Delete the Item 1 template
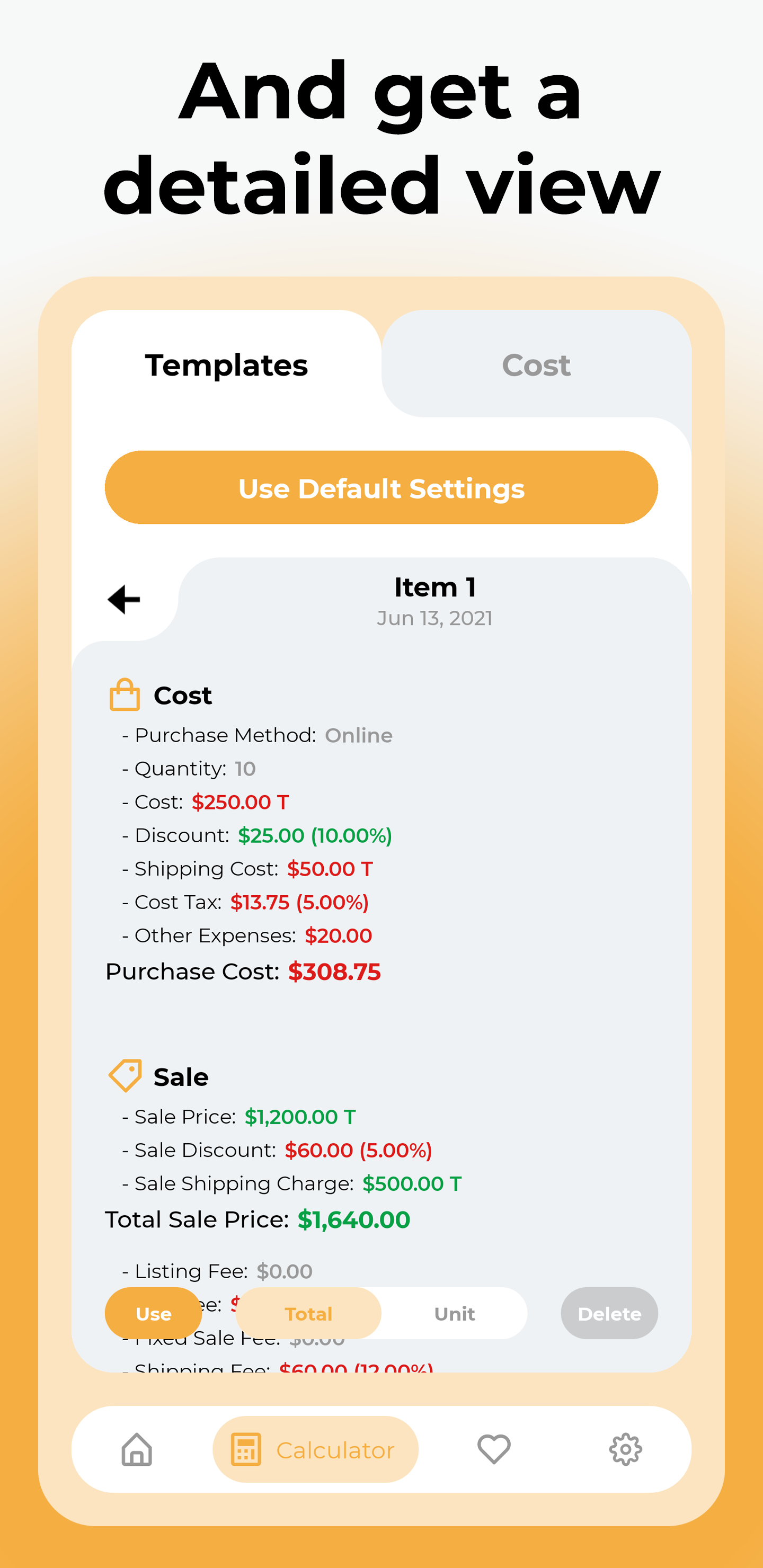This screenshot has height=1568, width=763. click(x=609, y=1314)
